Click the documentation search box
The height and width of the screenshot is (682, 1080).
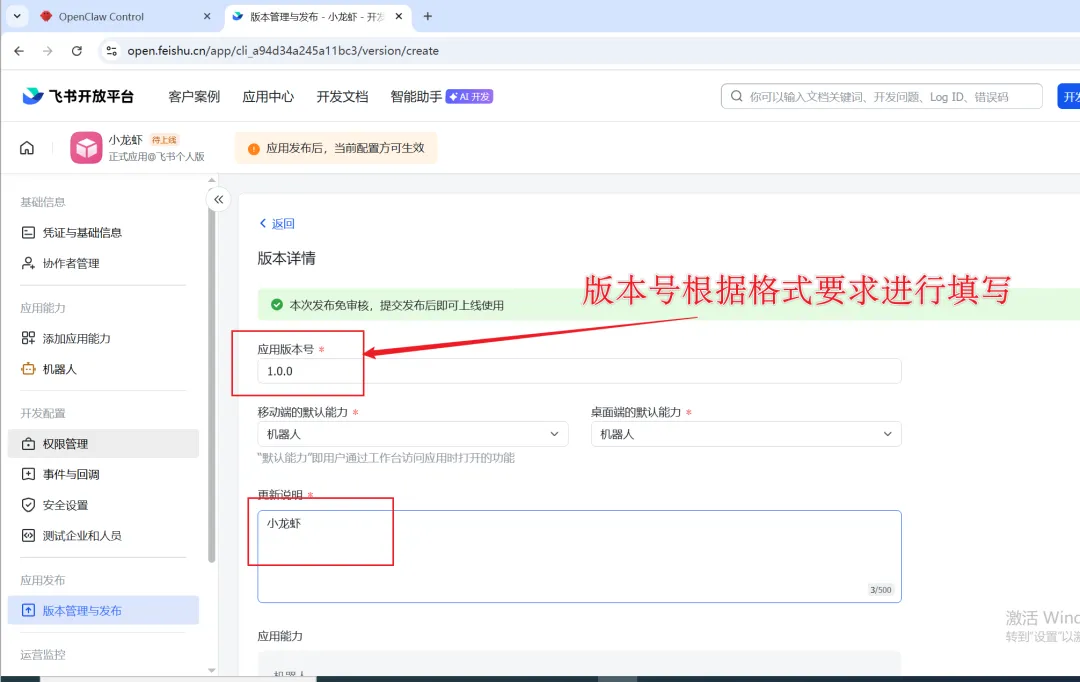tap(882, 96)
